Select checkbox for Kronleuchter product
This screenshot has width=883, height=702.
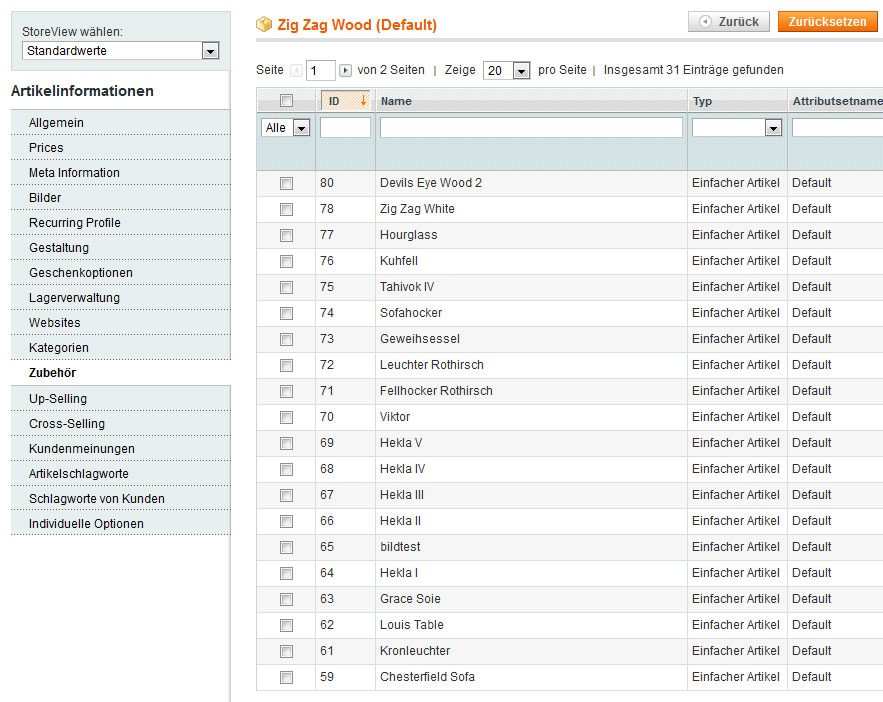click(x=287, y=651)
